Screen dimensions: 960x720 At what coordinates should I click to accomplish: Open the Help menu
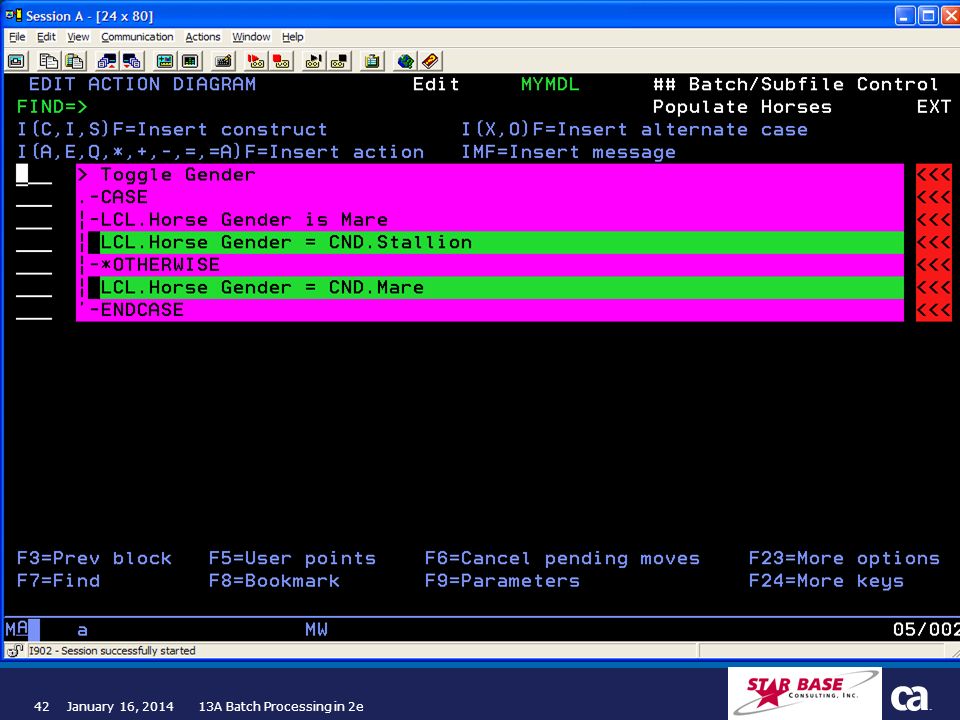[293, 37]
